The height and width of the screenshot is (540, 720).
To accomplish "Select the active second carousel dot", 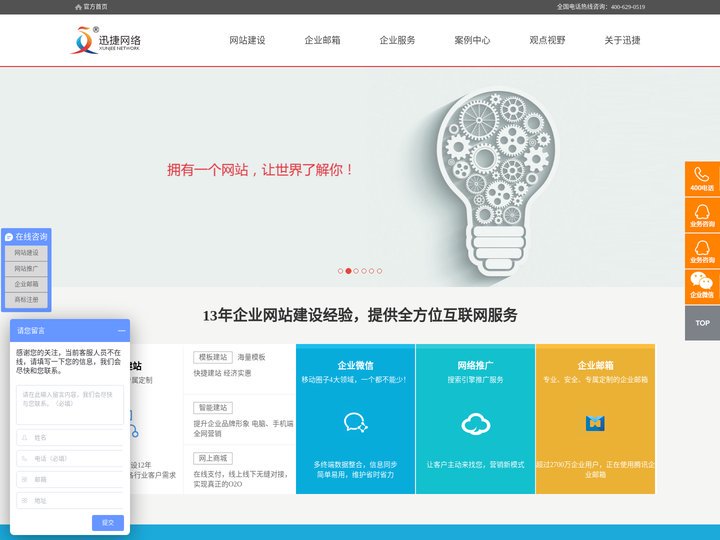I will [x=348, y=271].
